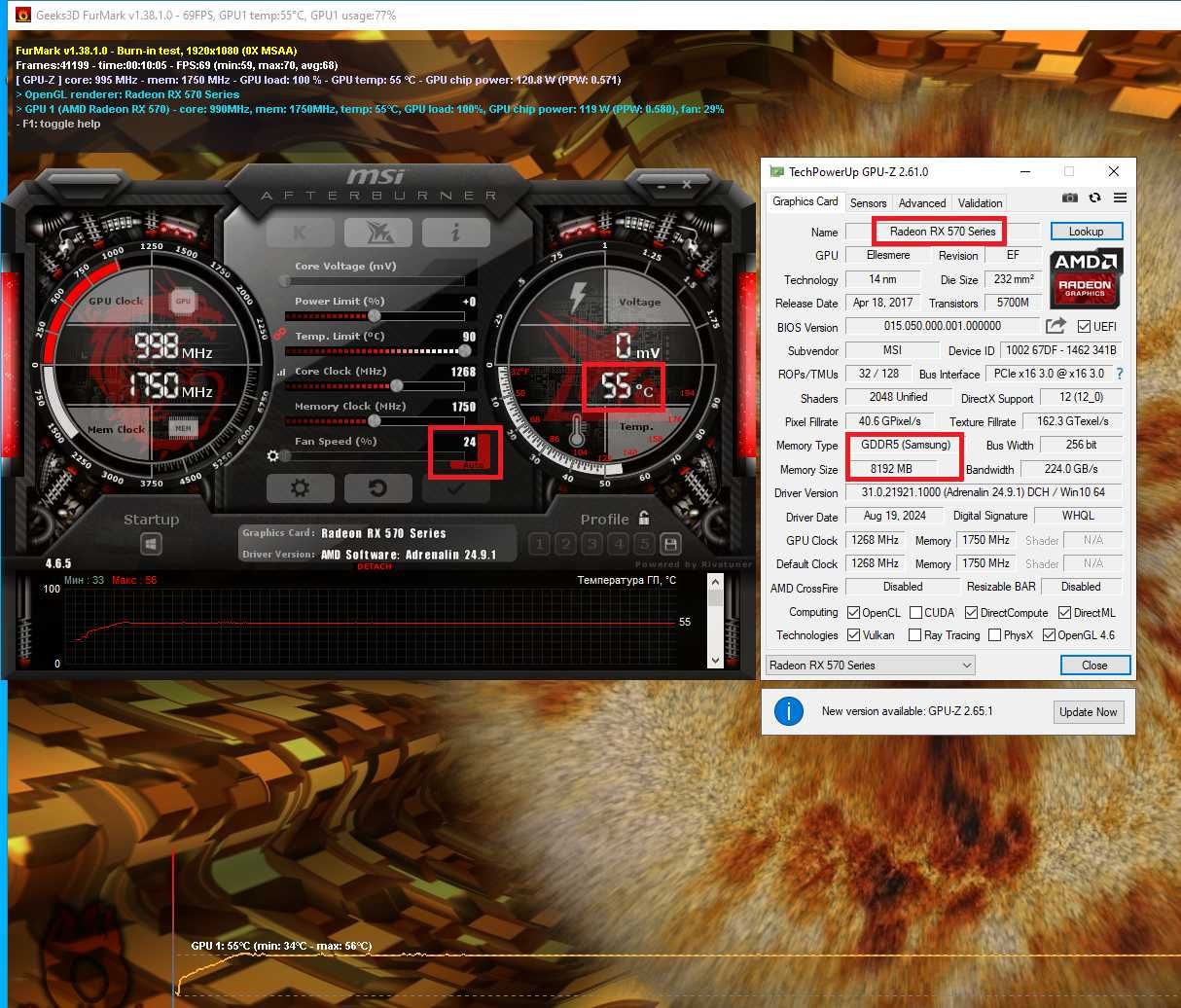Screen dimensions: 1181x1008
Task: Open GPU-Z Validation tab
Action: coord(980,202)
